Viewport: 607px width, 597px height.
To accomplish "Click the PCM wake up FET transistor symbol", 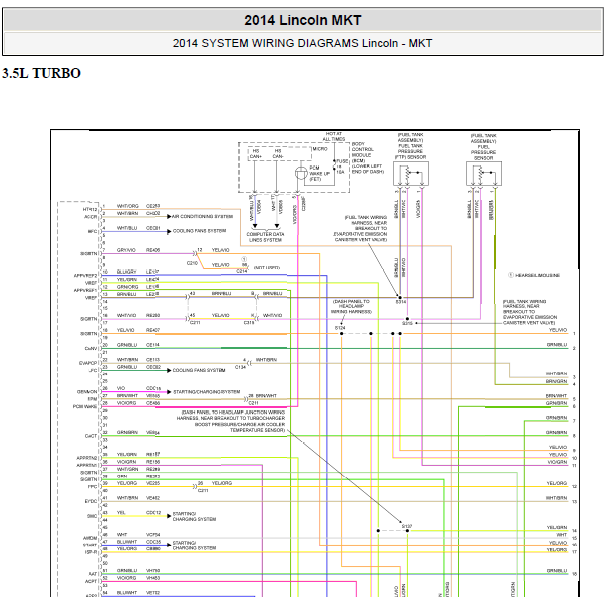I will click(x=301, y=173).
